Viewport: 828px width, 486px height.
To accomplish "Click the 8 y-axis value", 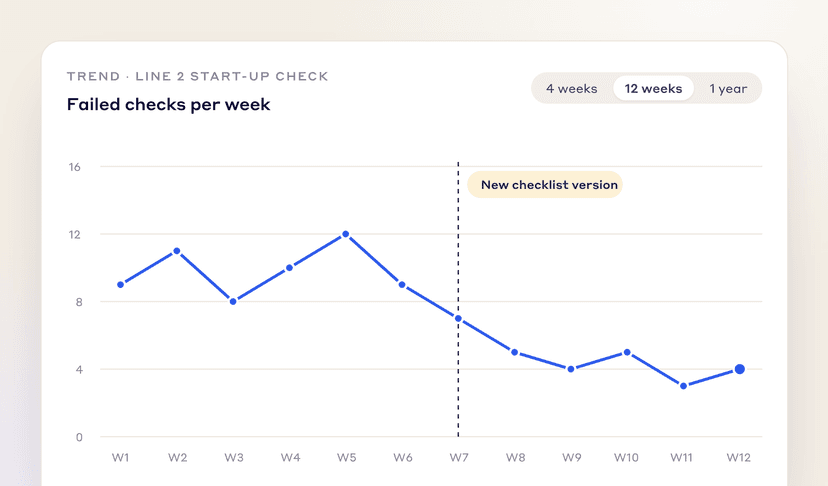I will point(79,302).
